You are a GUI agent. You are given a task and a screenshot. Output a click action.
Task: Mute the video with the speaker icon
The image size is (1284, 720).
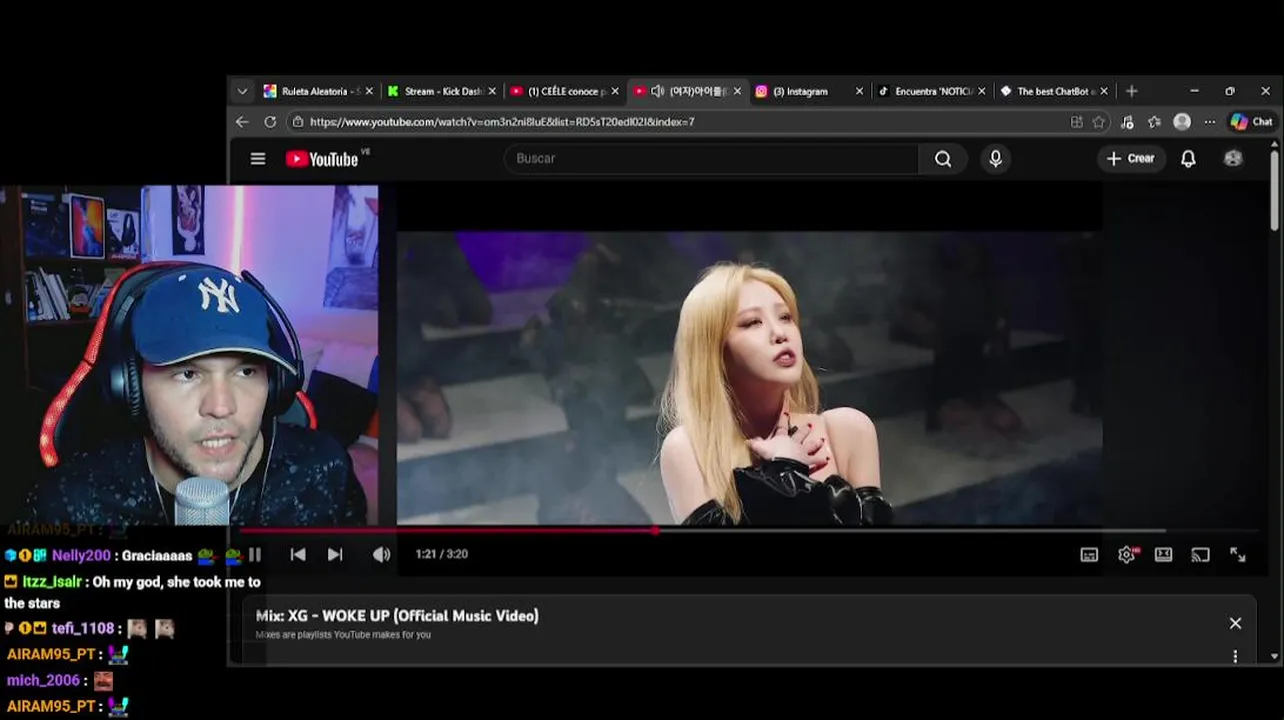381,554
